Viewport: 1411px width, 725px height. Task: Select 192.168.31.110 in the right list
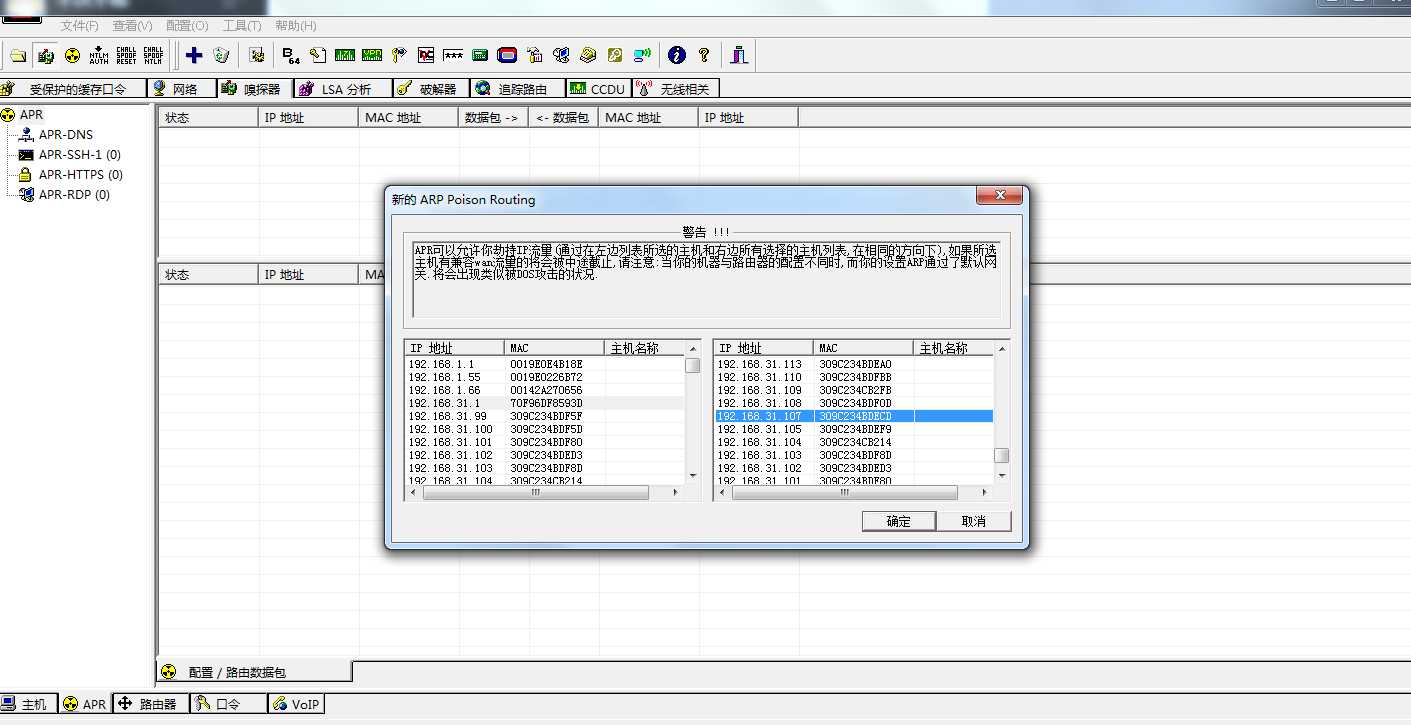(x=854, y=377)
